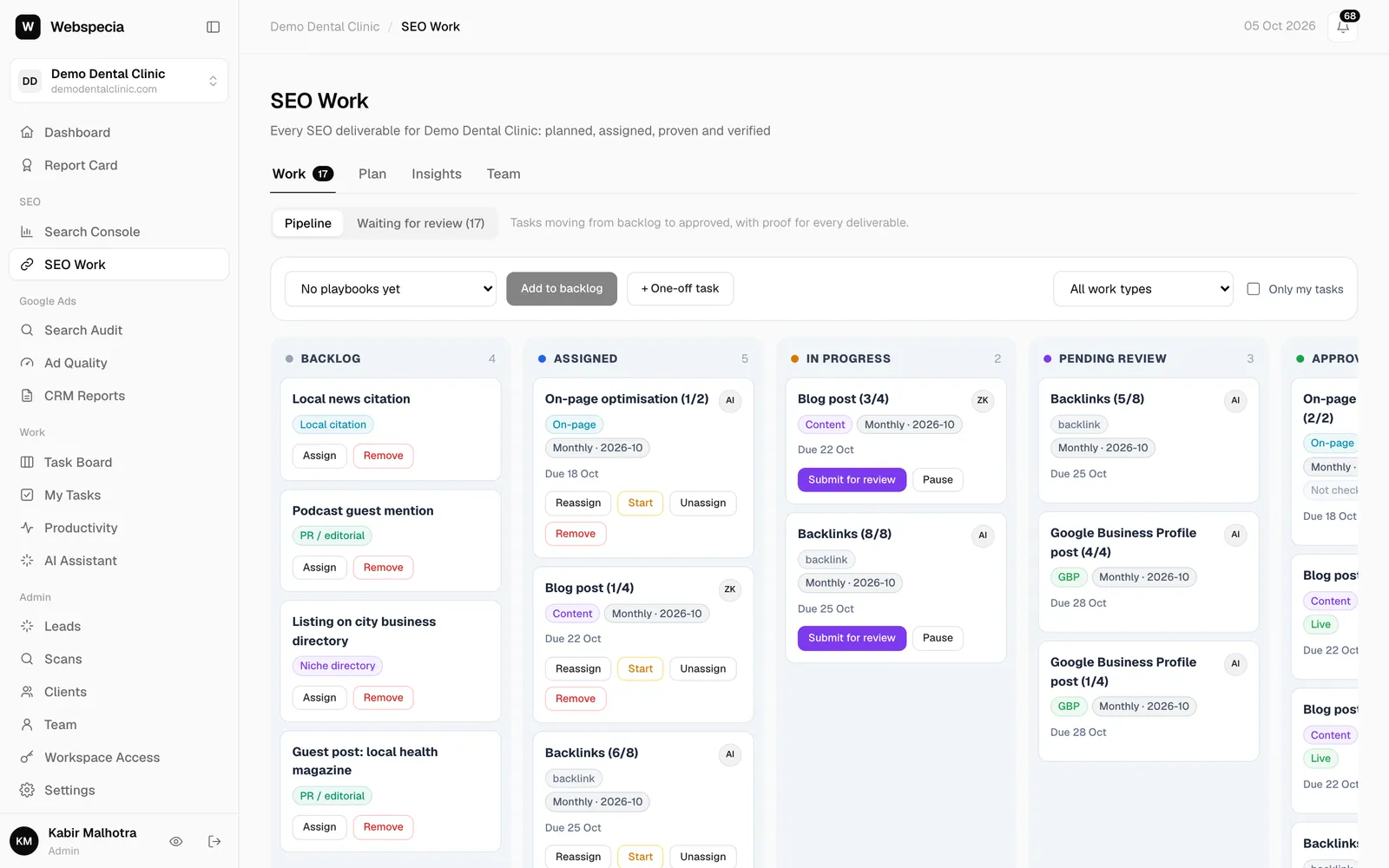Collapse the sidebar with the panel icon
This screenshot has height=868, width=1389.
point(213,27)
